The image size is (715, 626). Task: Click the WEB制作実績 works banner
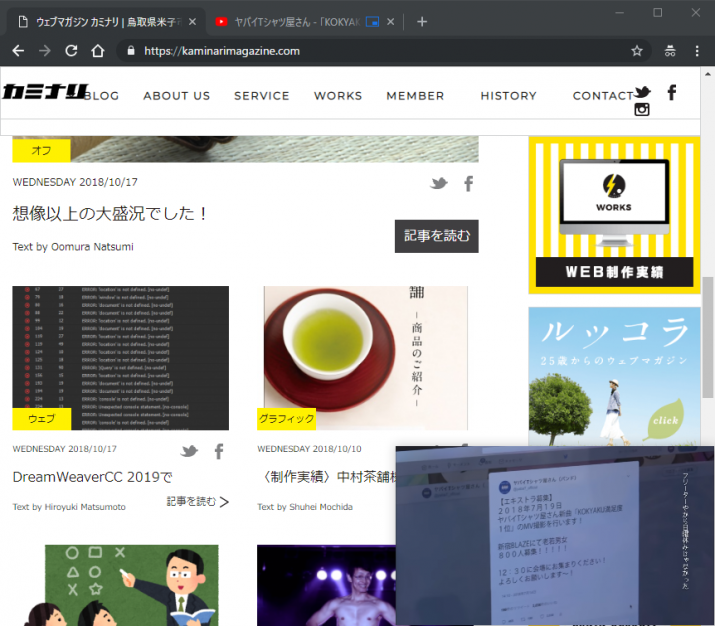[x=614, y=215]
